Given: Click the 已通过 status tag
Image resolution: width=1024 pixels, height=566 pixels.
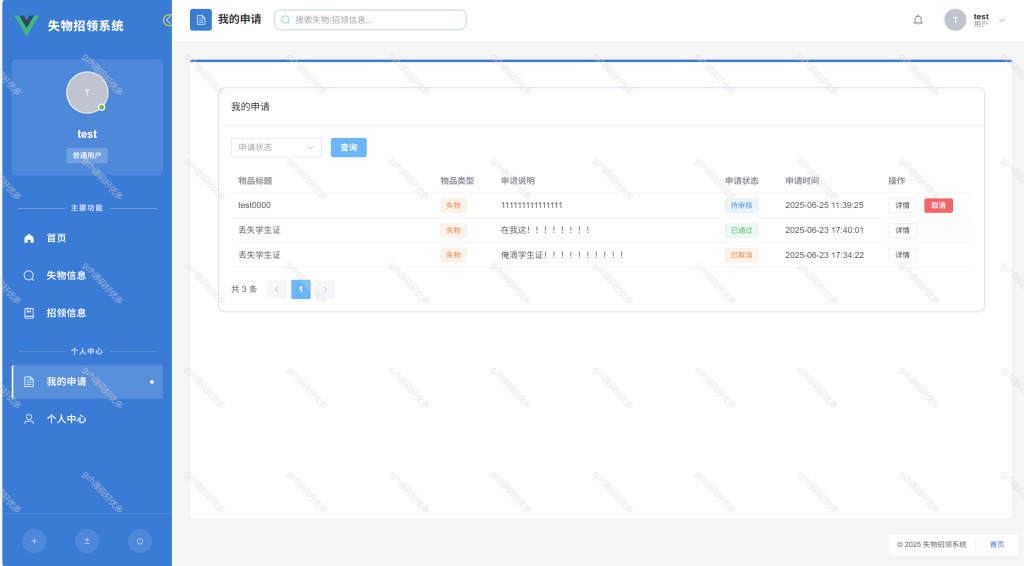Looking at the screenshot, I should click(x=741, y=230).
